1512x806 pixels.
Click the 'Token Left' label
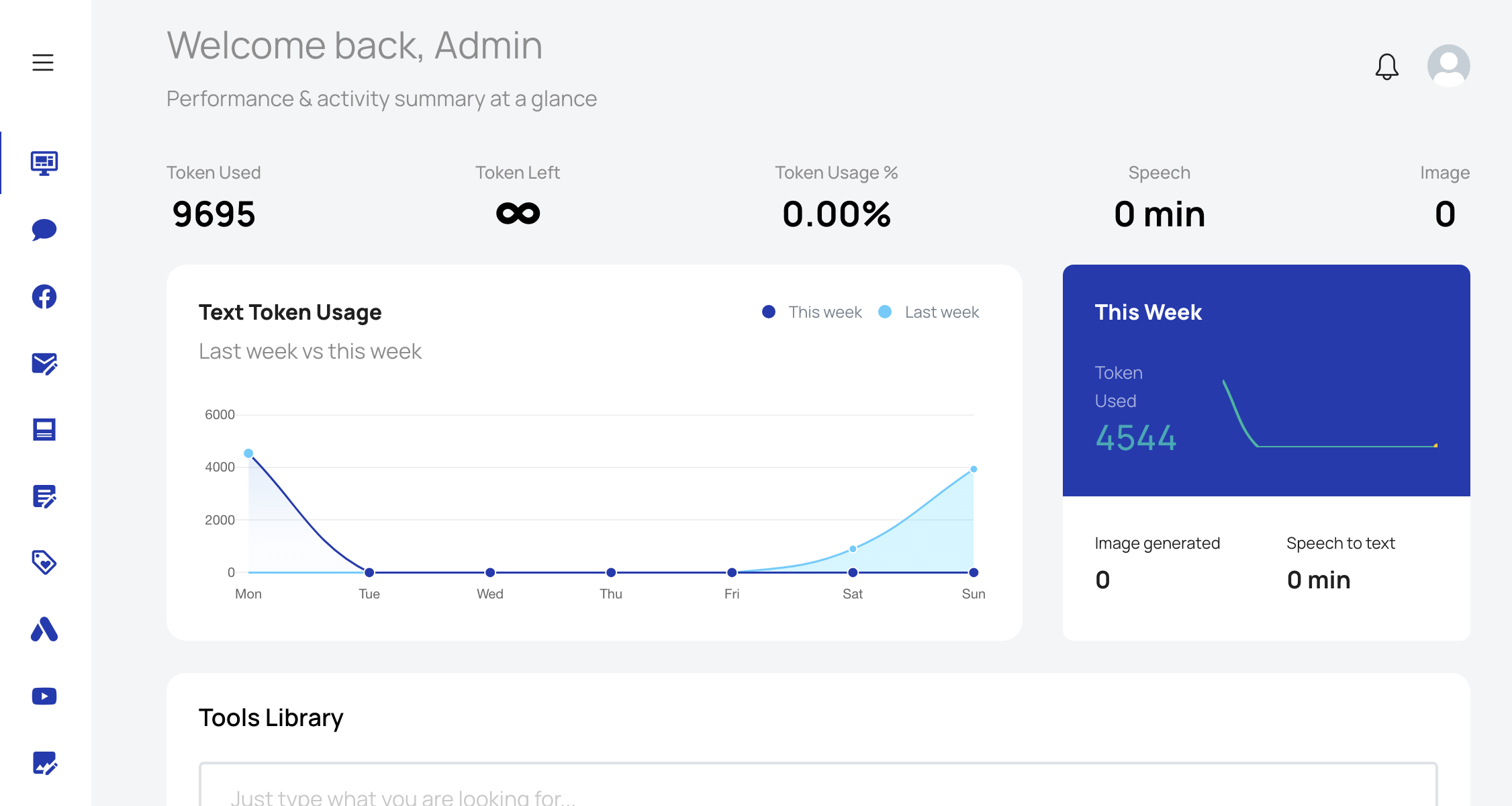point(518,173)
